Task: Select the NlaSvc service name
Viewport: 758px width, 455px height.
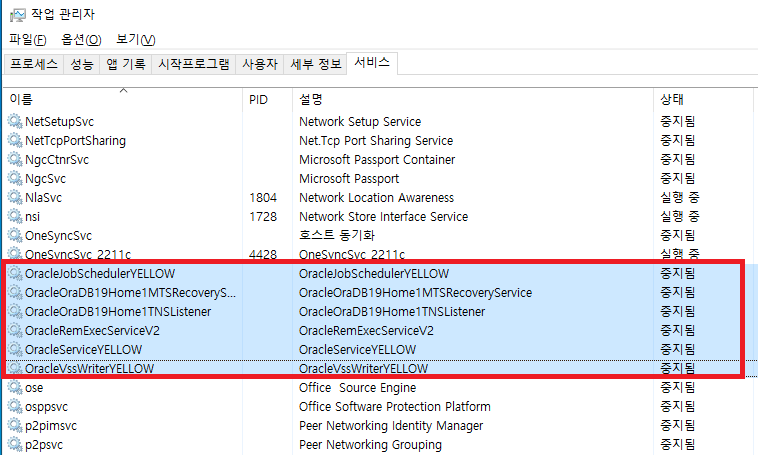Action: 44,198
